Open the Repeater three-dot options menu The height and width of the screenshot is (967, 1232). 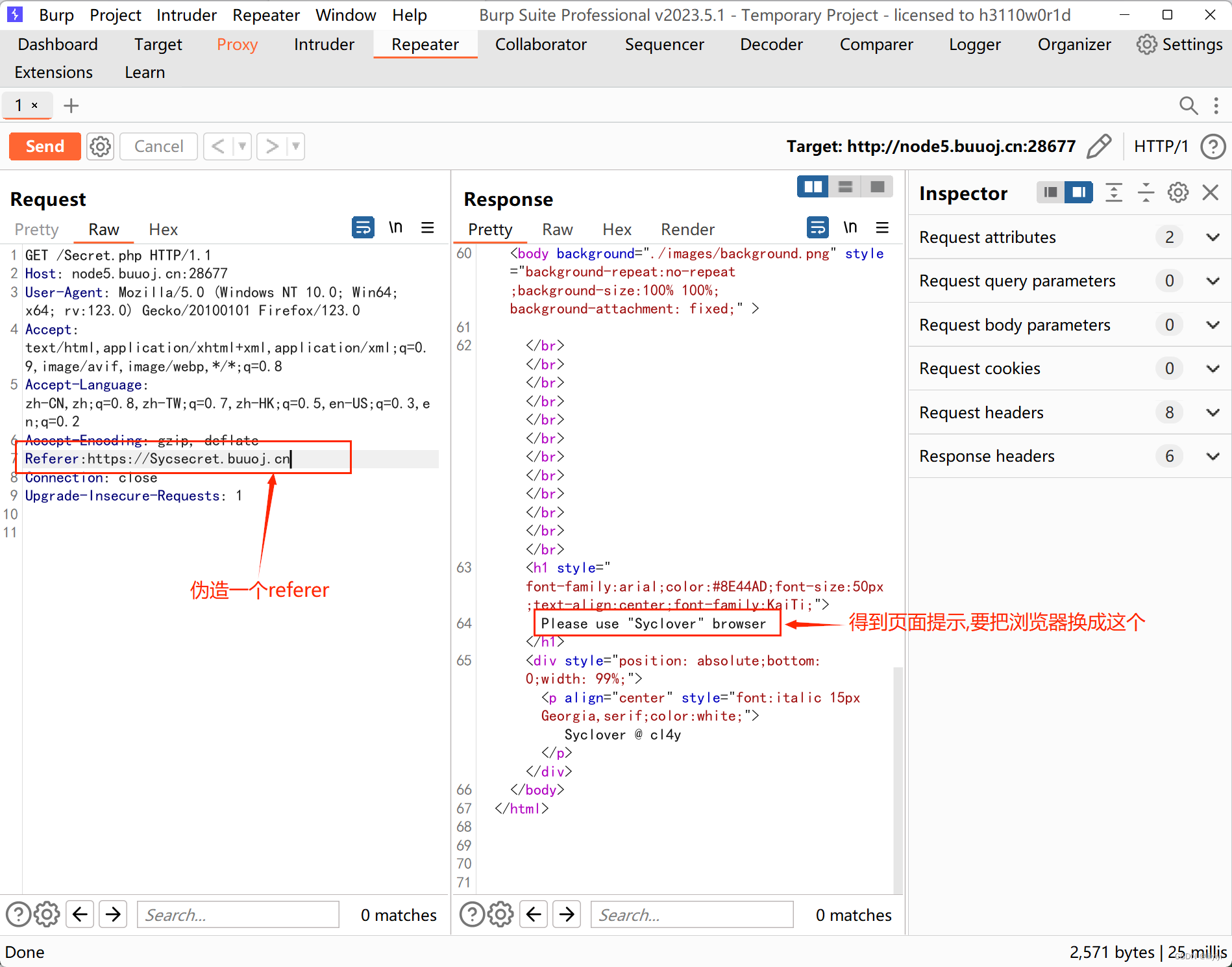pos(1216,105)
